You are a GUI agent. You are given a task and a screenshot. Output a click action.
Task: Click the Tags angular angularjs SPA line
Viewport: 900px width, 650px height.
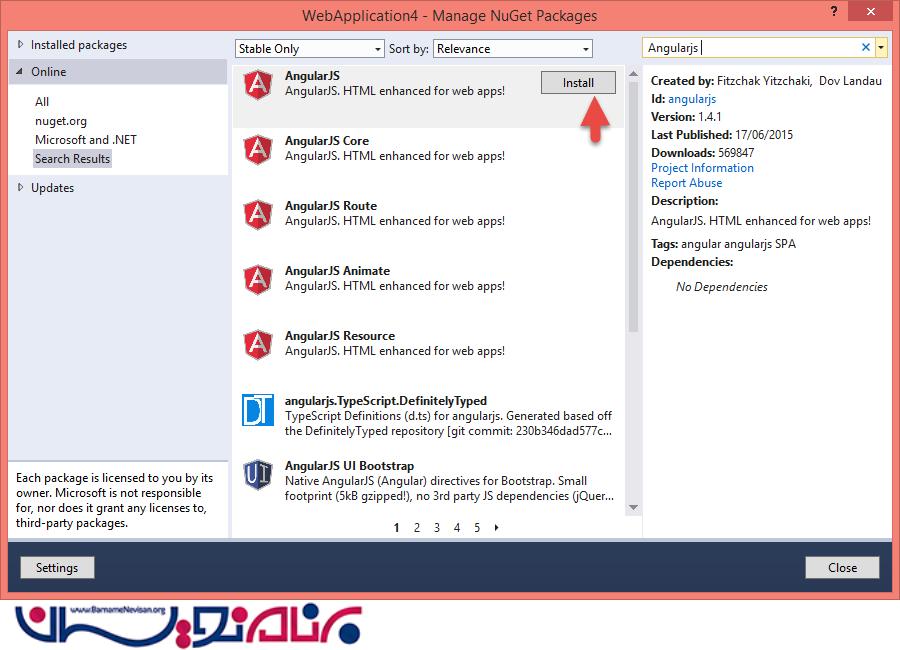[x=723, y=243]
